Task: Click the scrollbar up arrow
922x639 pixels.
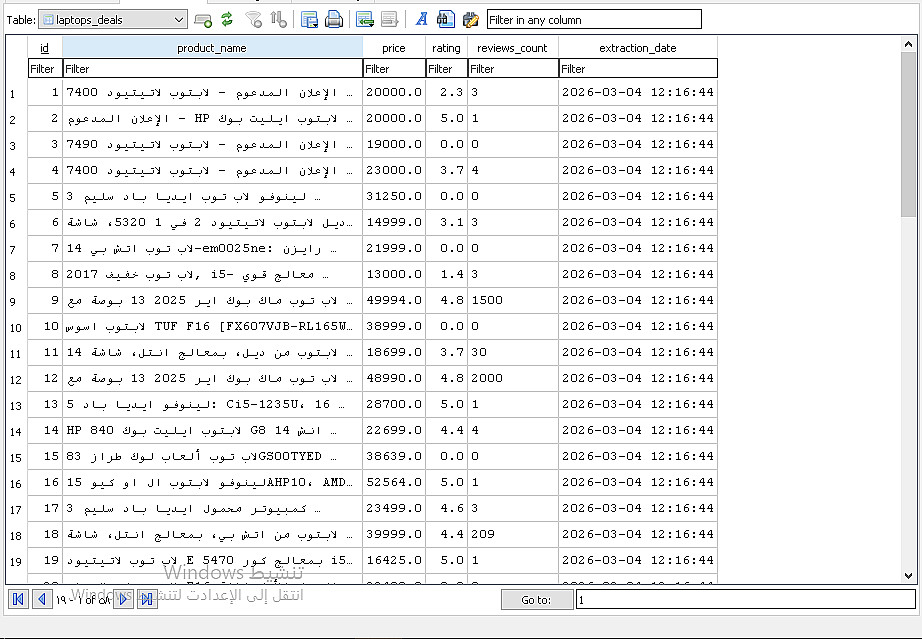Action: click(908, 44)
